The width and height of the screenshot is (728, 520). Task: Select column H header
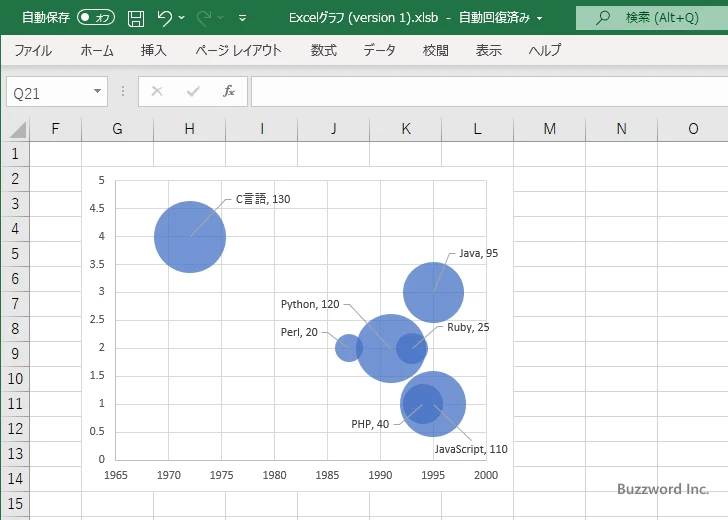click(189, 129)
